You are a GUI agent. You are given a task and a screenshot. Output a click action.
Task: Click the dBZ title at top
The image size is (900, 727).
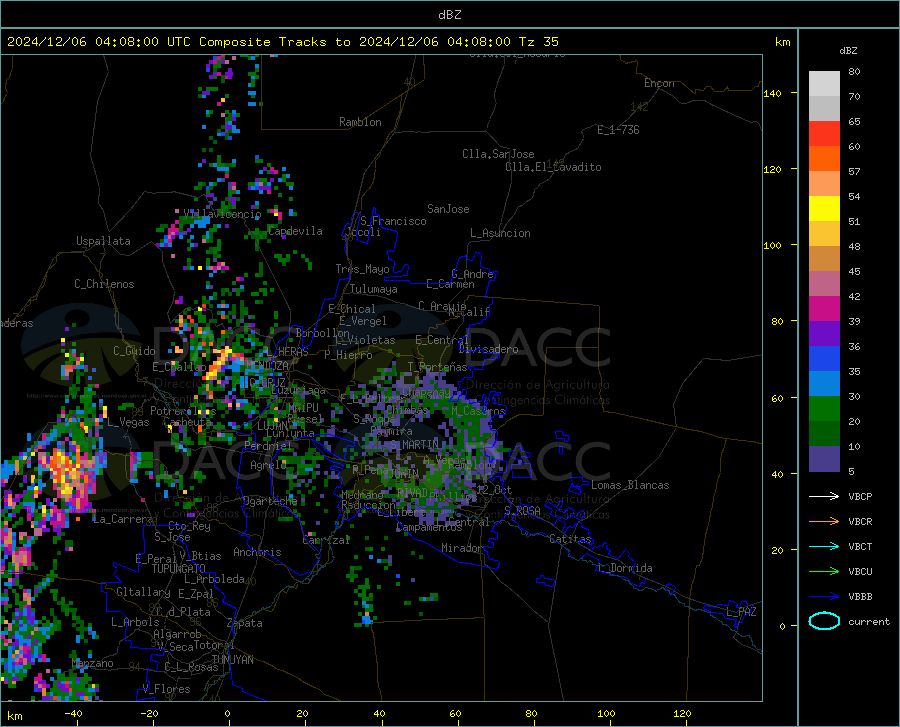tap(449, 15)
